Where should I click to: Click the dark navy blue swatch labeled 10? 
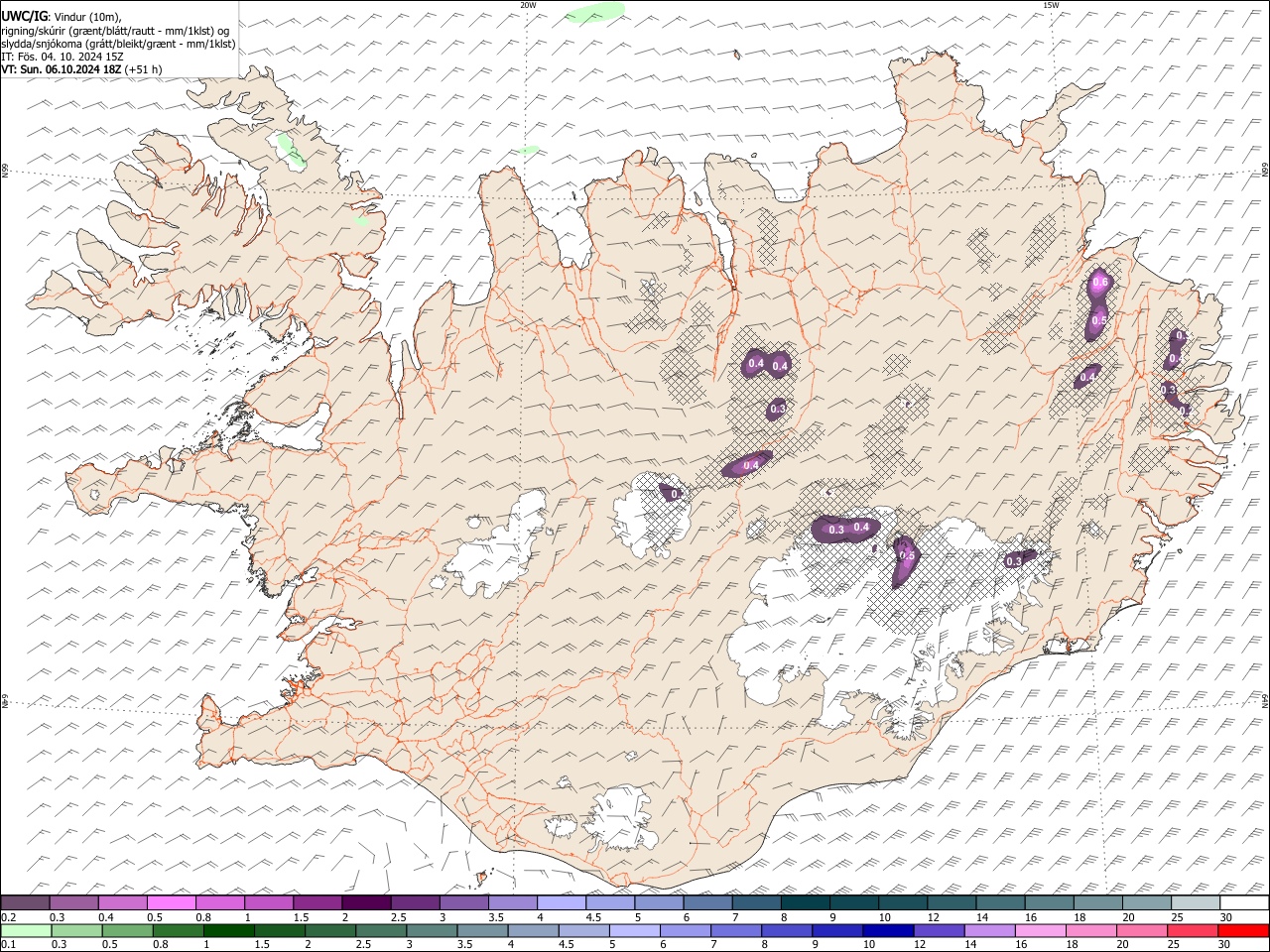[887, 930]
